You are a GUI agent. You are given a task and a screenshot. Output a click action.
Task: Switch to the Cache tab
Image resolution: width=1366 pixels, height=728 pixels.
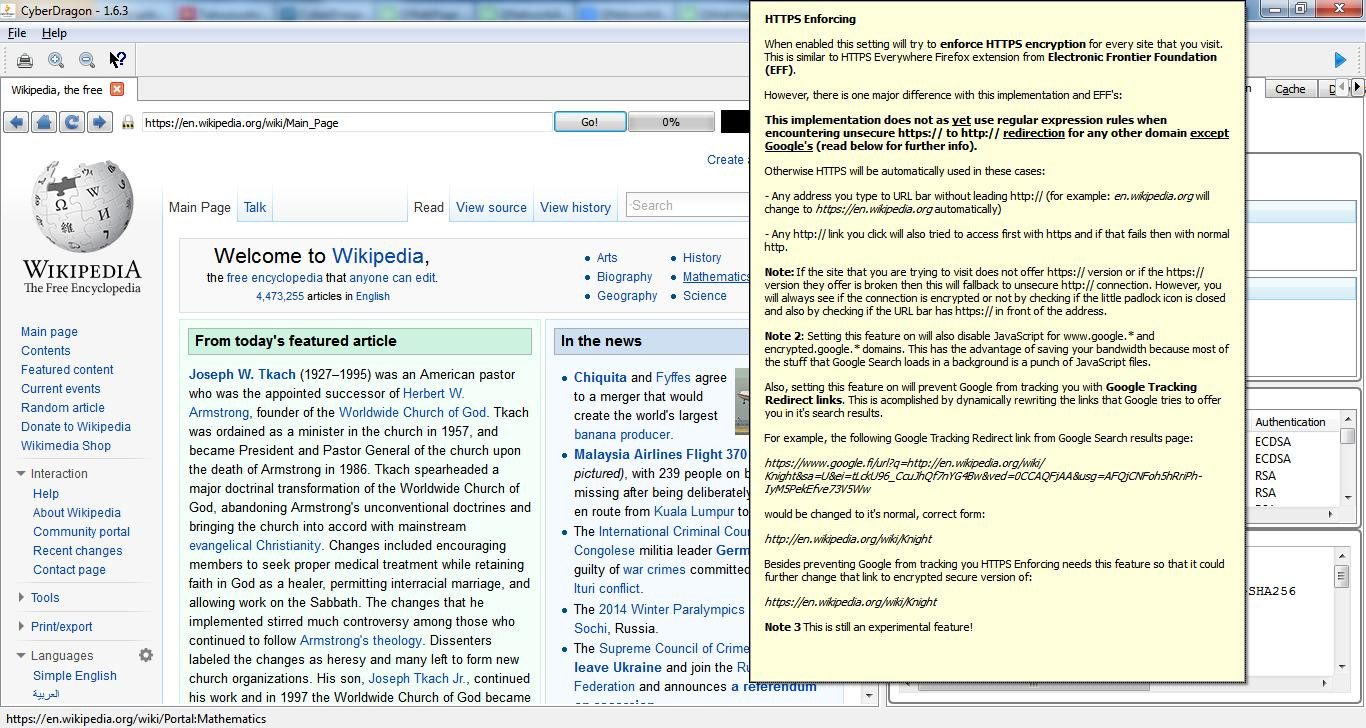click(1290, 89)
